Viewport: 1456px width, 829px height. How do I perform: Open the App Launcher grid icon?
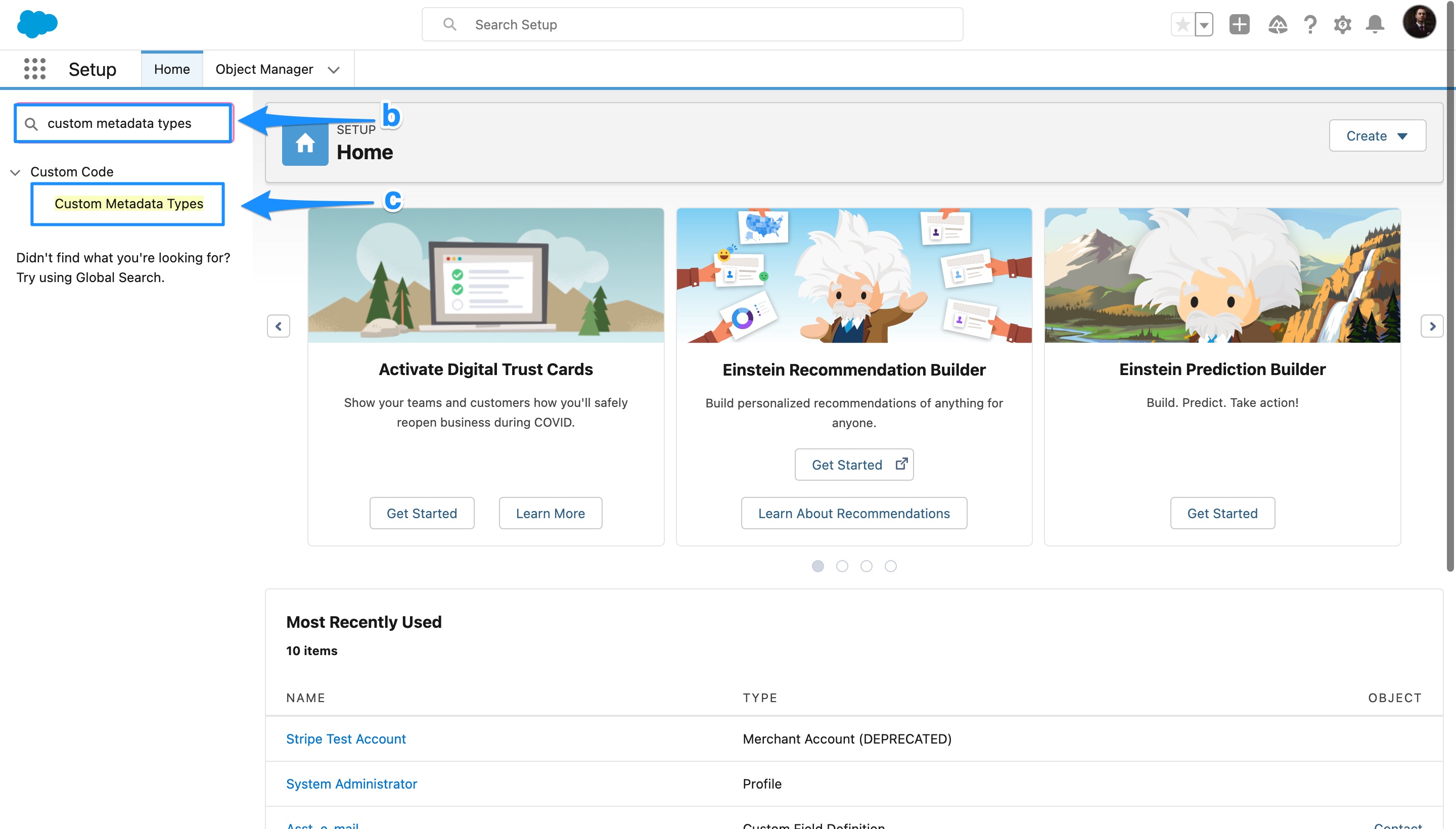click(35, 69)
